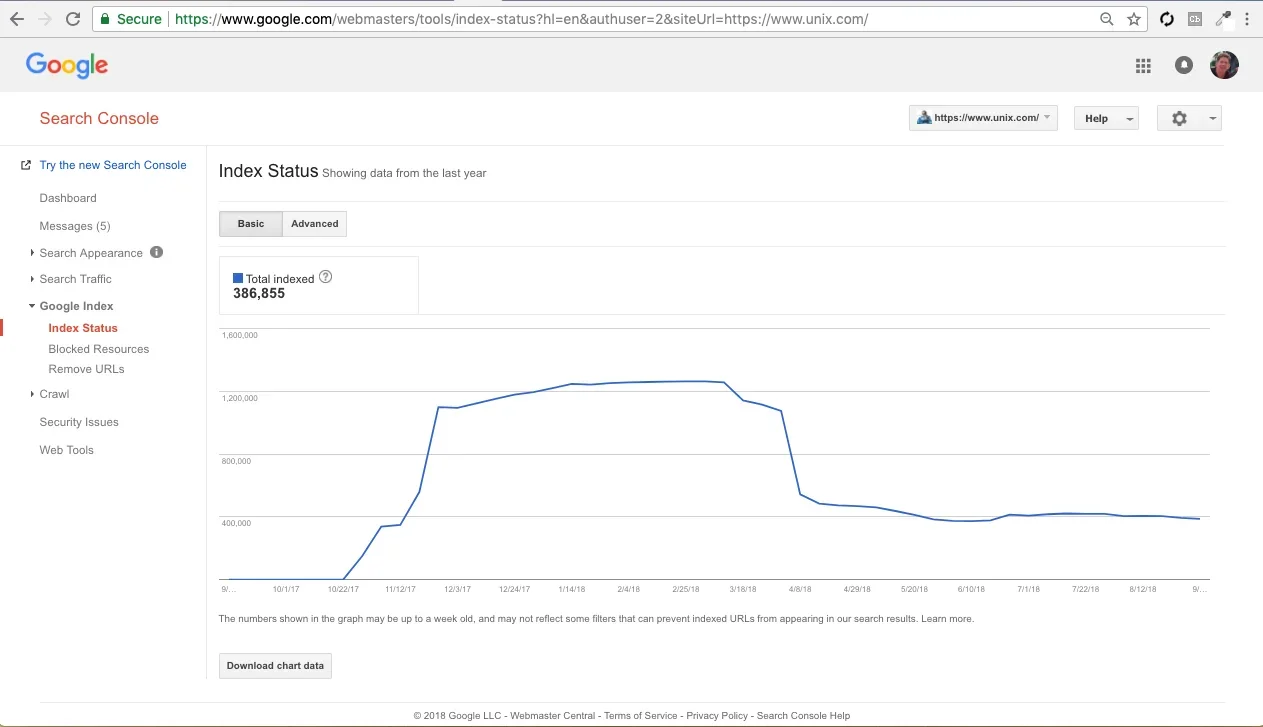1263x727 pixels.
Task: Click the browser address bar URL
Action: pos(521,19)
